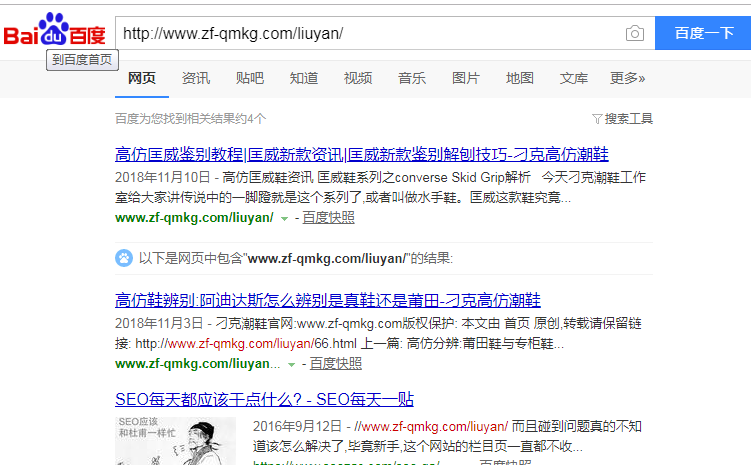Go to the 地图 tab

click(x=520, y=78)
